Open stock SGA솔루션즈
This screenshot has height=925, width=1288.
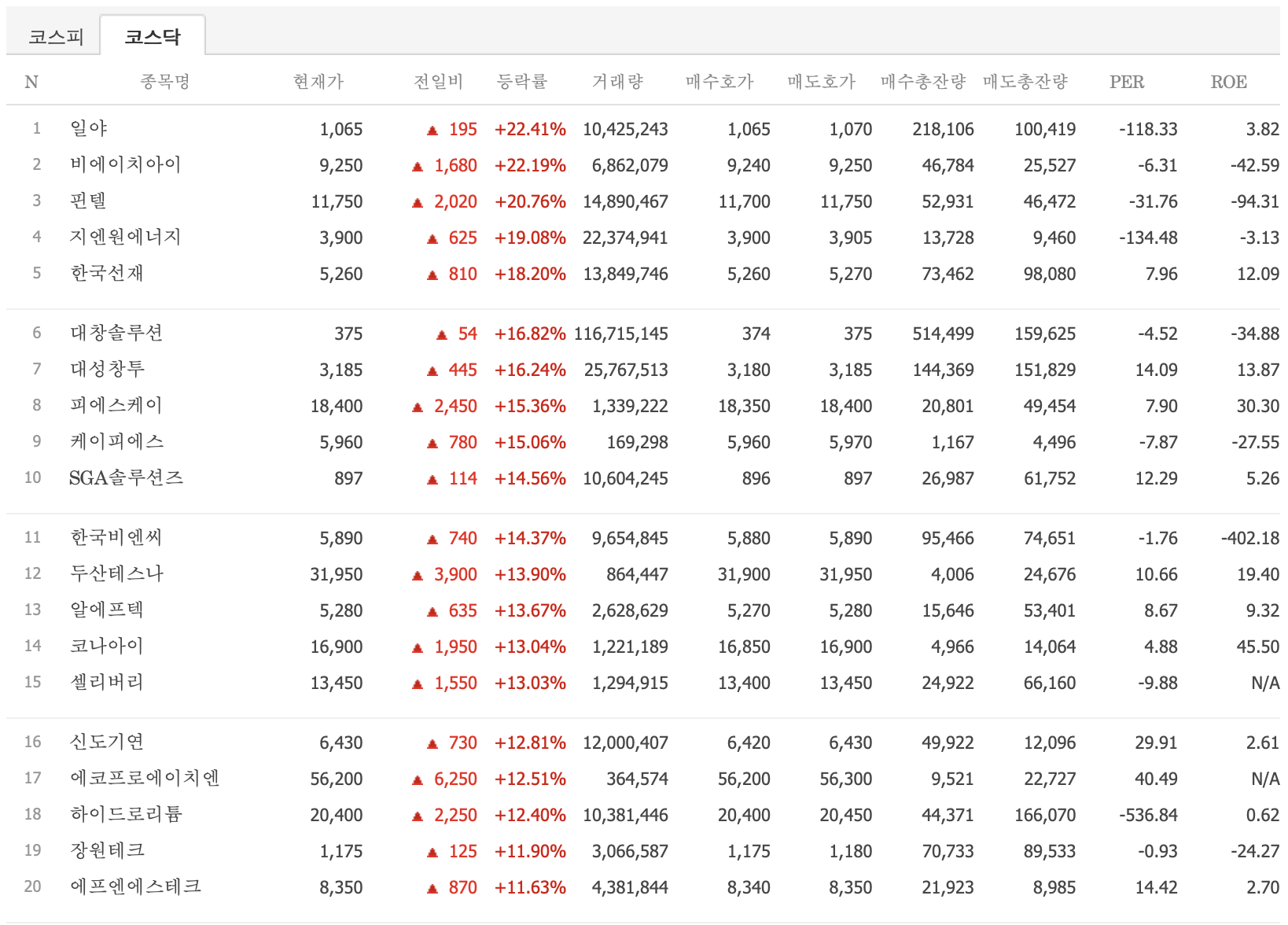[x=127, y=477]
